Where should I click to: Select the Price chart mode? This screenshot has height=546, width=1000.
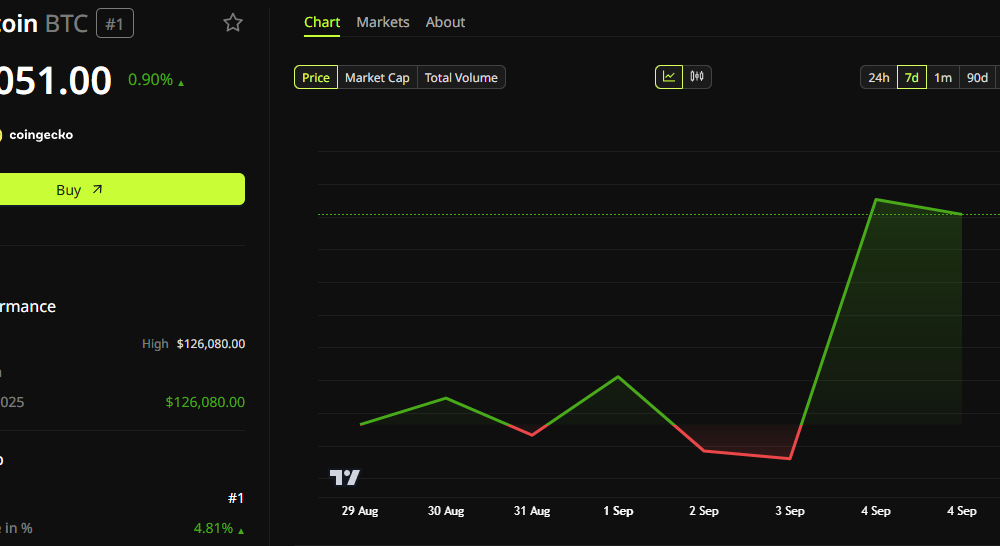coord(316,77)
